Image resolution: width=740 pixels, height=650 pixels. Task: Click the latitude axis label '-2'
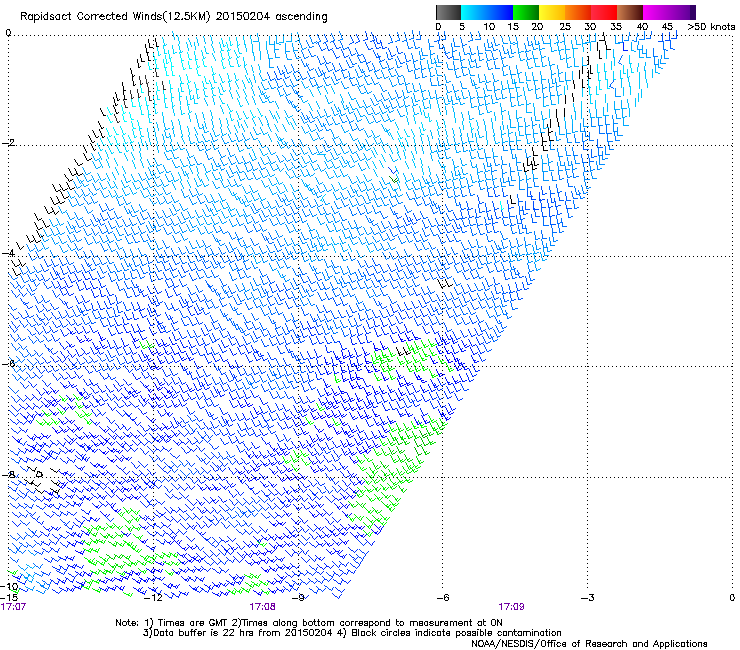[8, 143]
